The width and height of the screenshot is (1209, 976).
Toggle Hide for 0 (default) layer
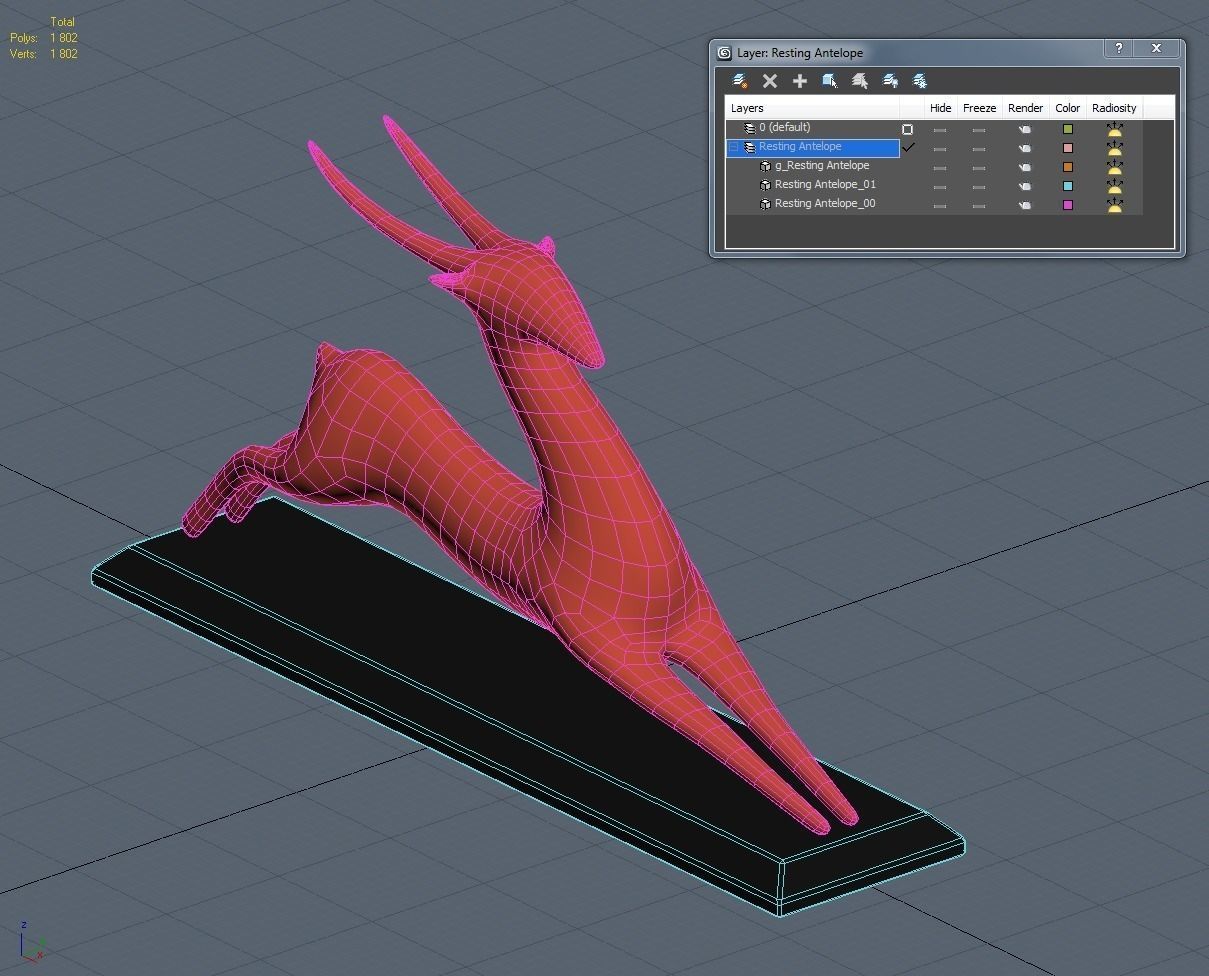click(x=940, y=130)
